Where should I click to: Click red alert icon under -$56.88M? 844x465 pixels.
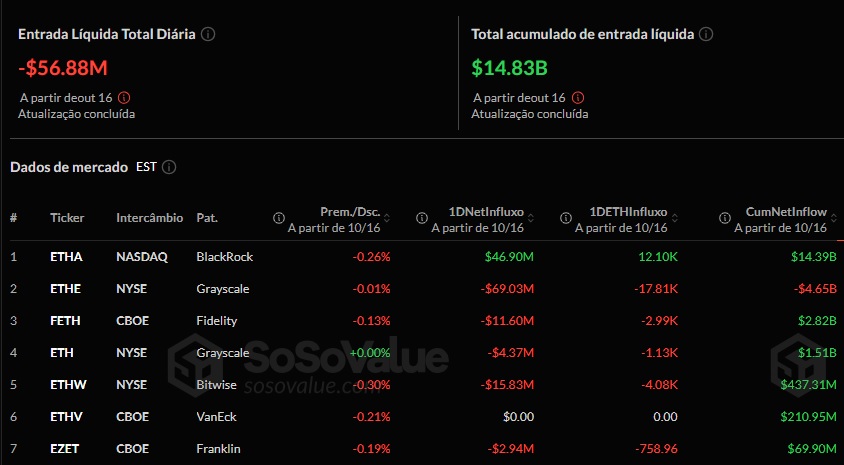[x=124, y=98]
